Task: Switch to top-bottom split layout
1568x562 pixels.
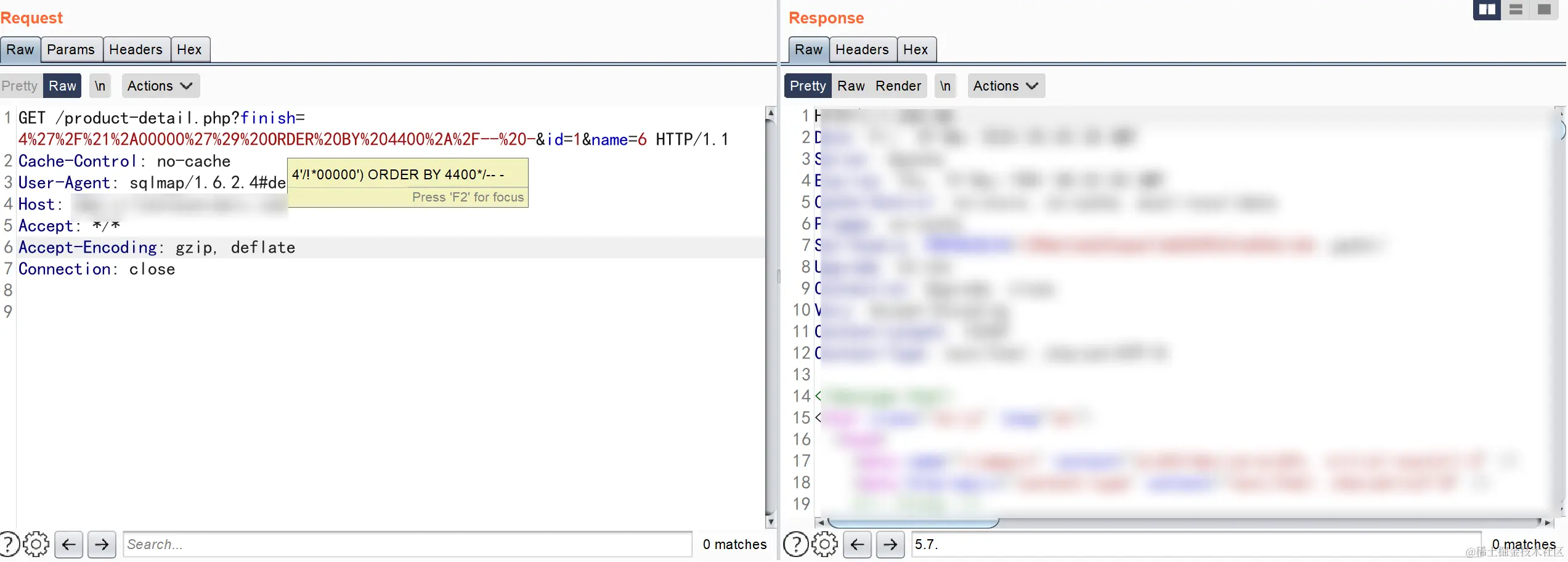Action: pyautogui.click(x=1516, y=9)
